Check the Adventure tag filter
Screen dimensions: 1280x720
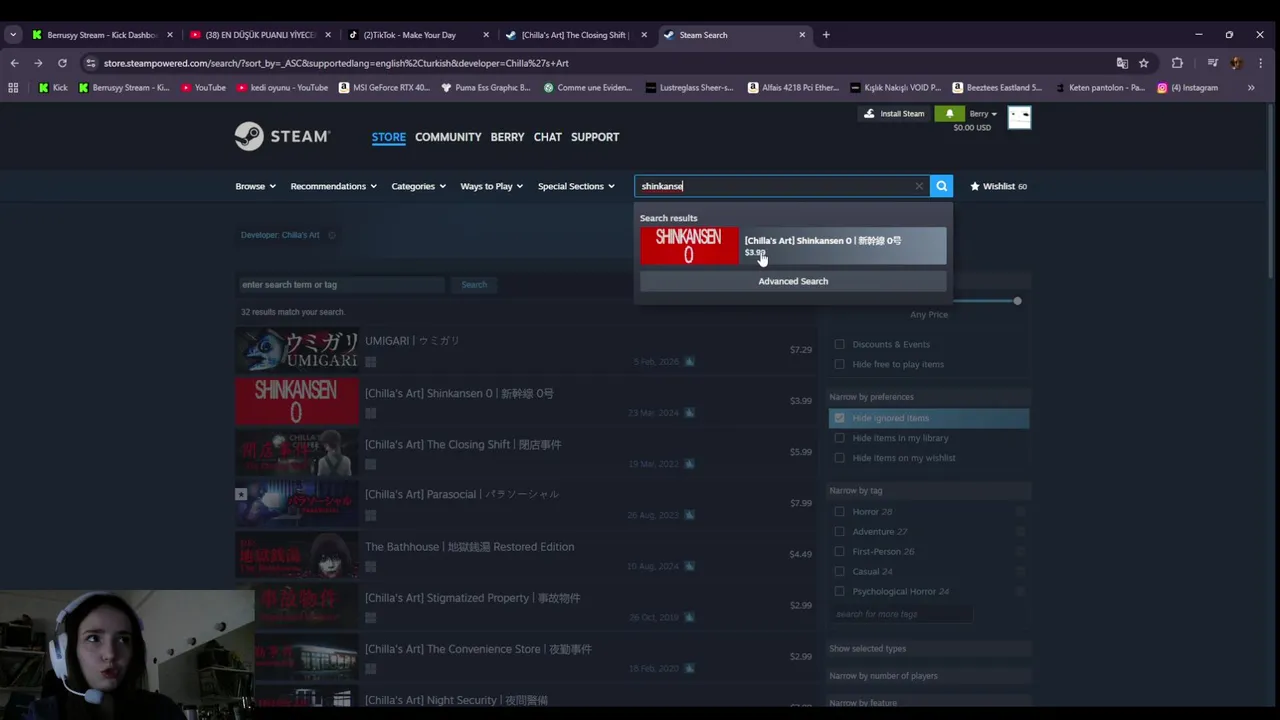click(x=839, y=532)
